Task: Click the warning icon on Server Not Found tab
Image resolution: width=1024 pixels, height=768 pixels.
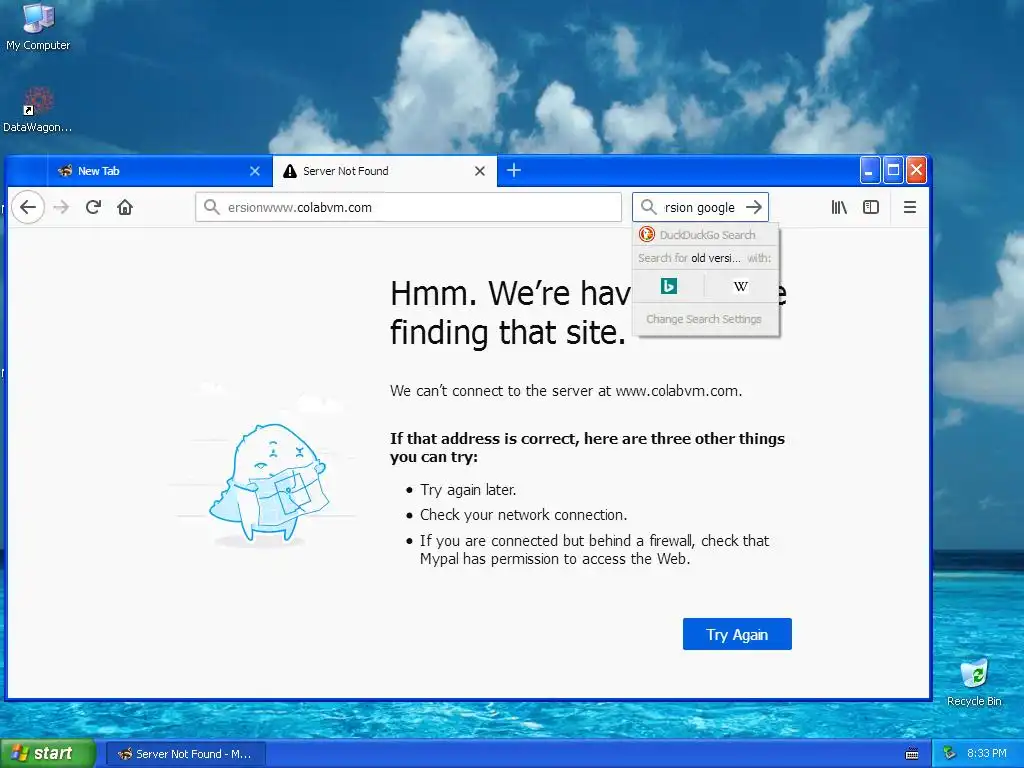Action: point(289,171)
